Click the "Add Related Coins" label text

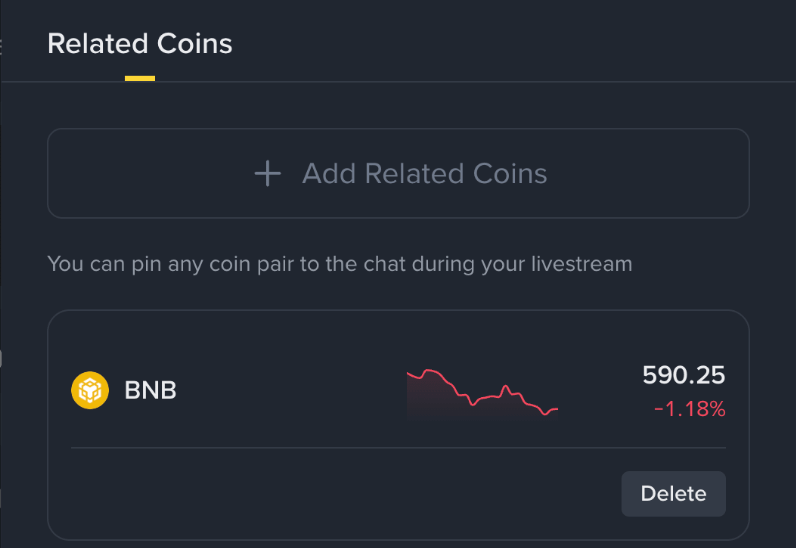(x=424, y=174)
